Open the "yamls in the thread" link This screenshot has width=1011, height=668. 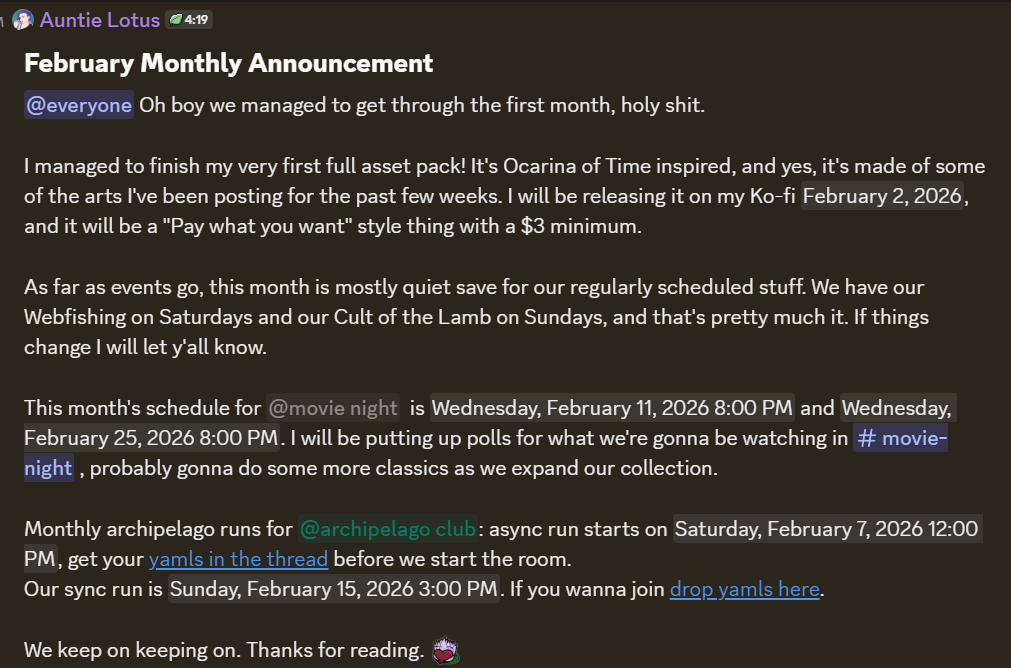238,559
